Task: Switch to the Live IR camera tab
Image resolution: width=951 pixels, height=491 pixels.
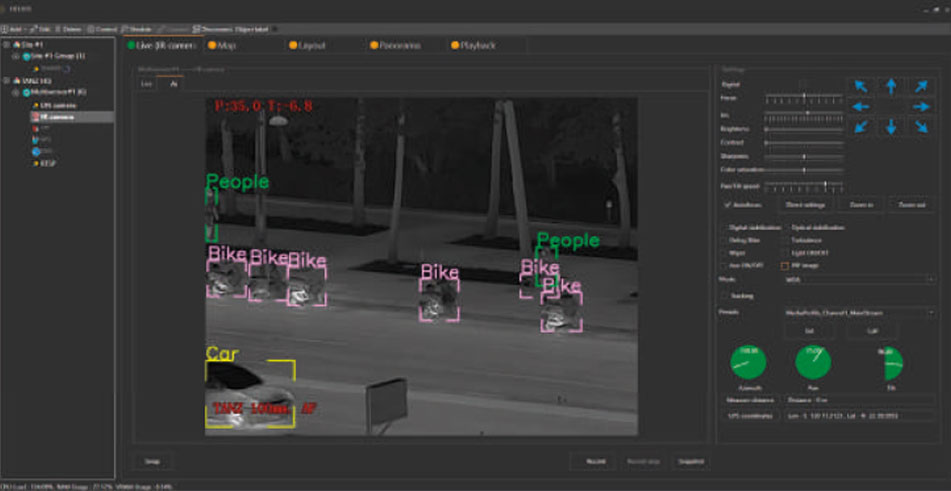Action: click(x=161, y=45)
